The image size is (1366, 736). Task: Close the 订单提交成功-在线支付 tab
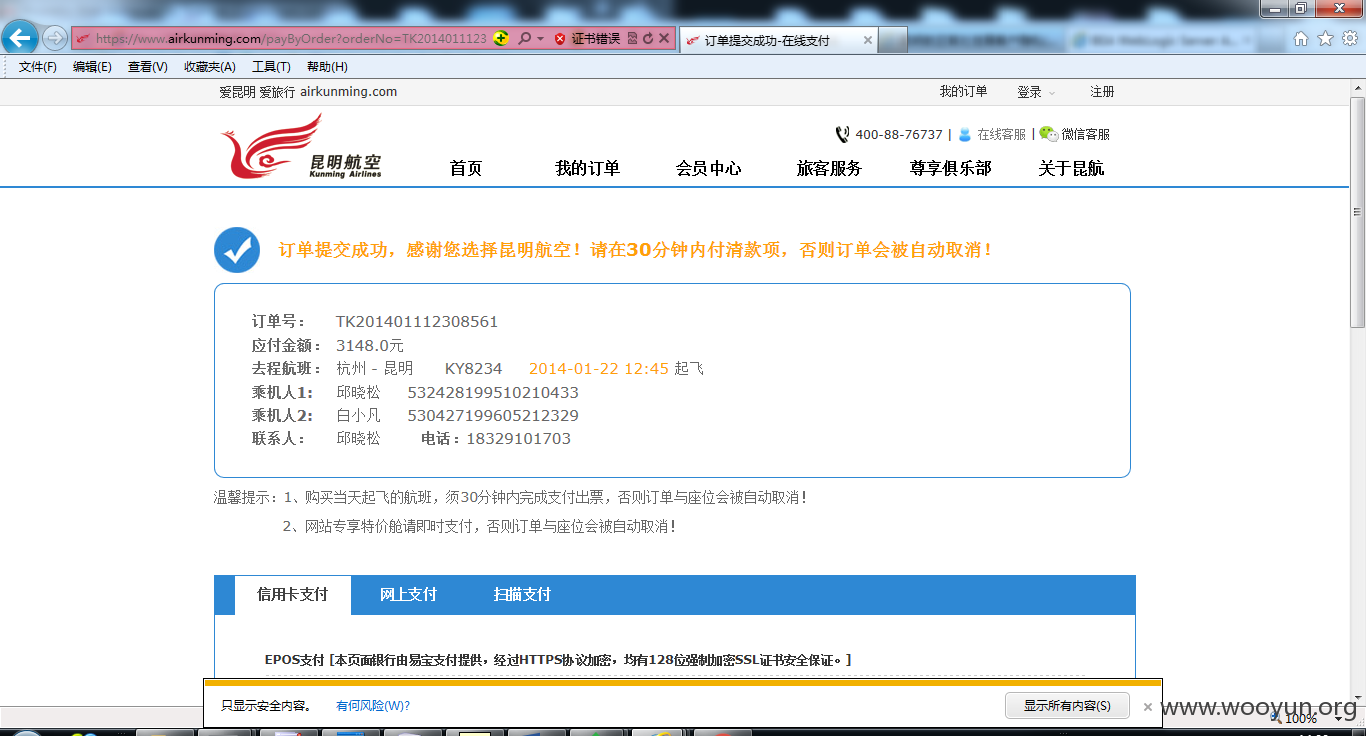point(867,41)
